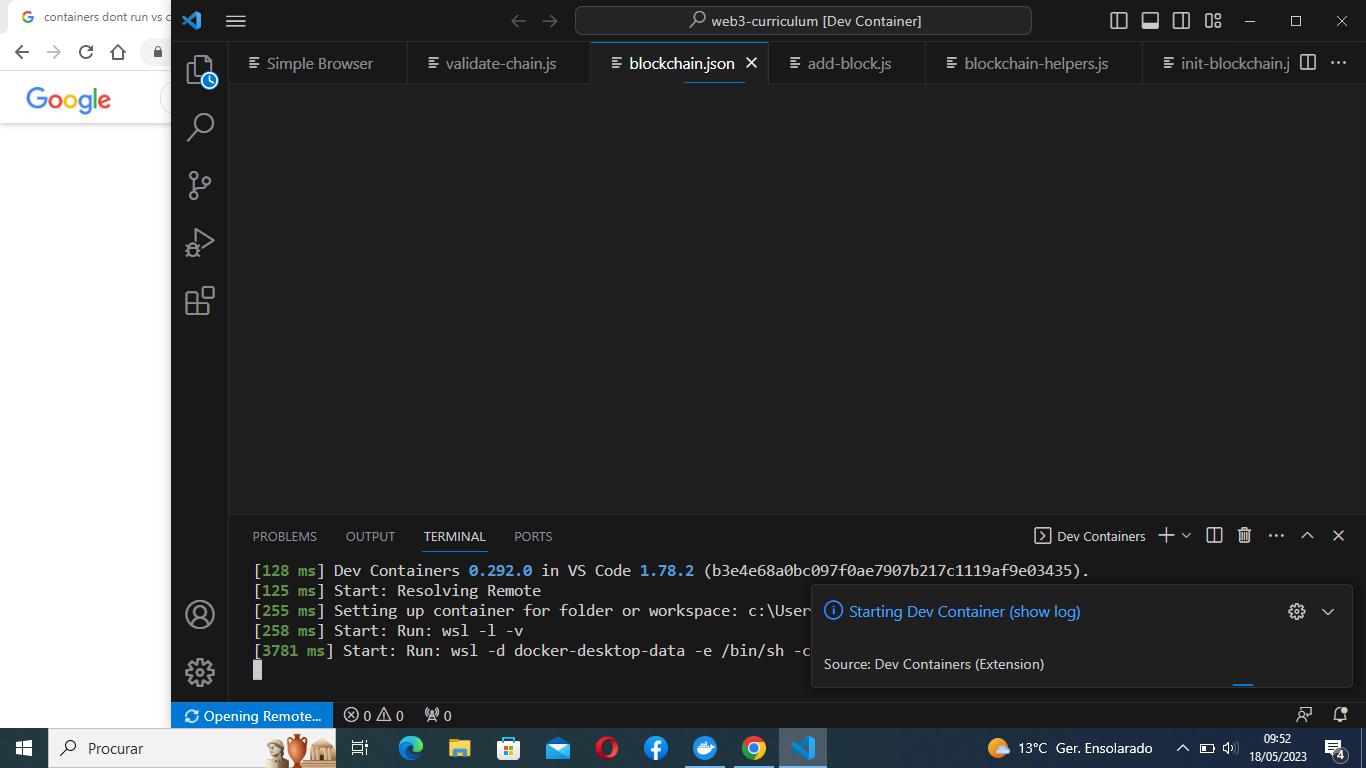
Task: Open the add-block.js editor tab
Action: (846, 62)
